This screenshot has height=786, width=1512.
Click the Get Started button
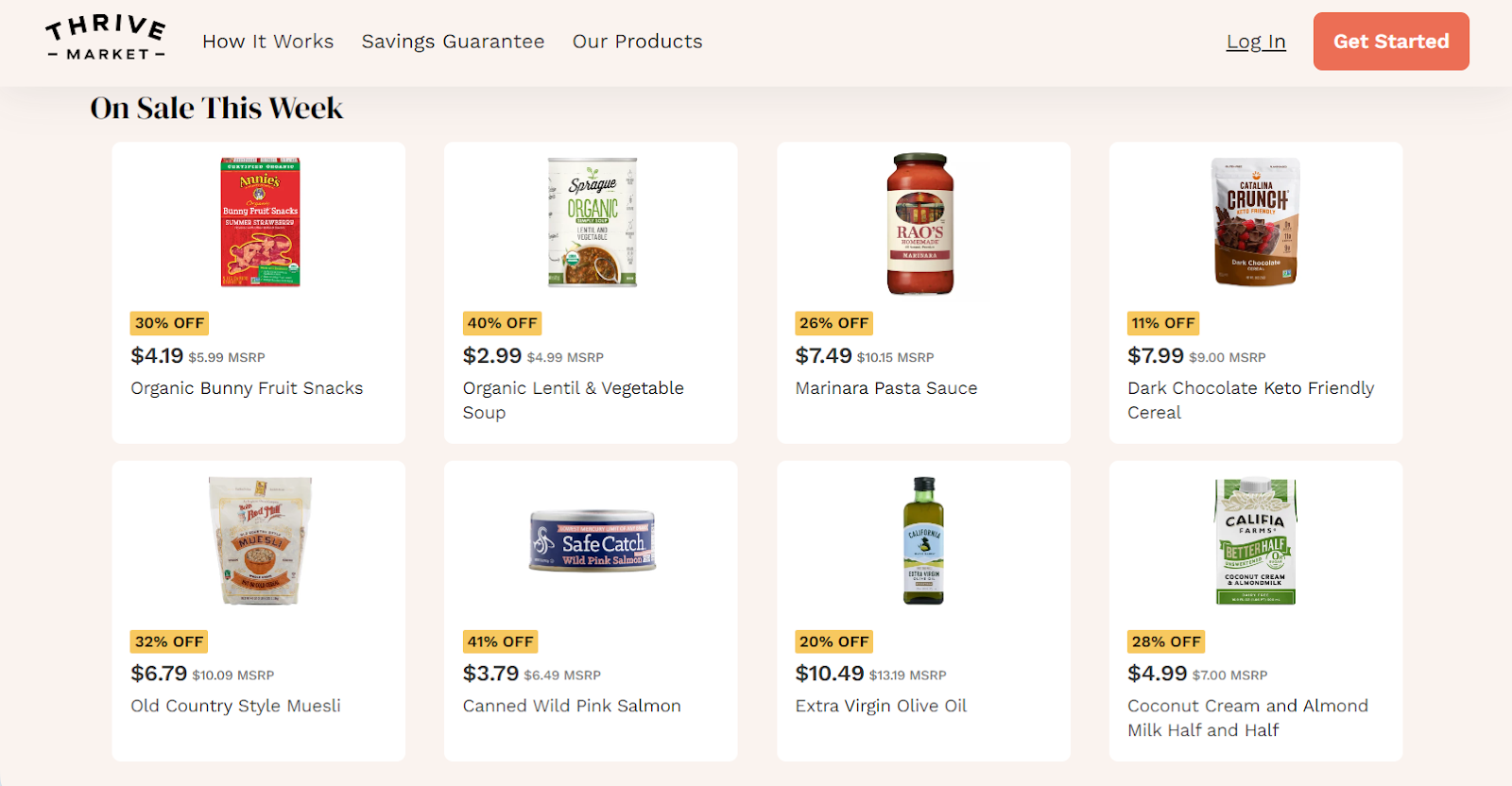click(1390, 42)
